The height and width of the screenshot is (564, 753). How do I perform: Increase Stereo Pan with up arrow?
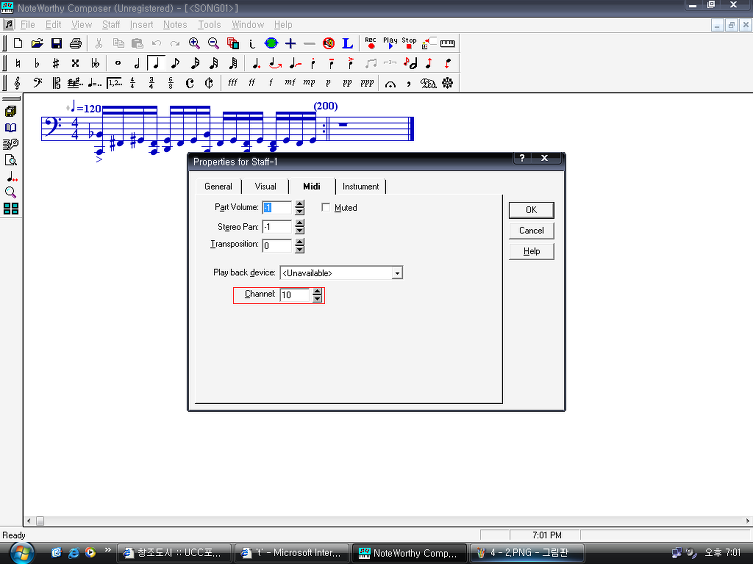(x=300, y=223)
